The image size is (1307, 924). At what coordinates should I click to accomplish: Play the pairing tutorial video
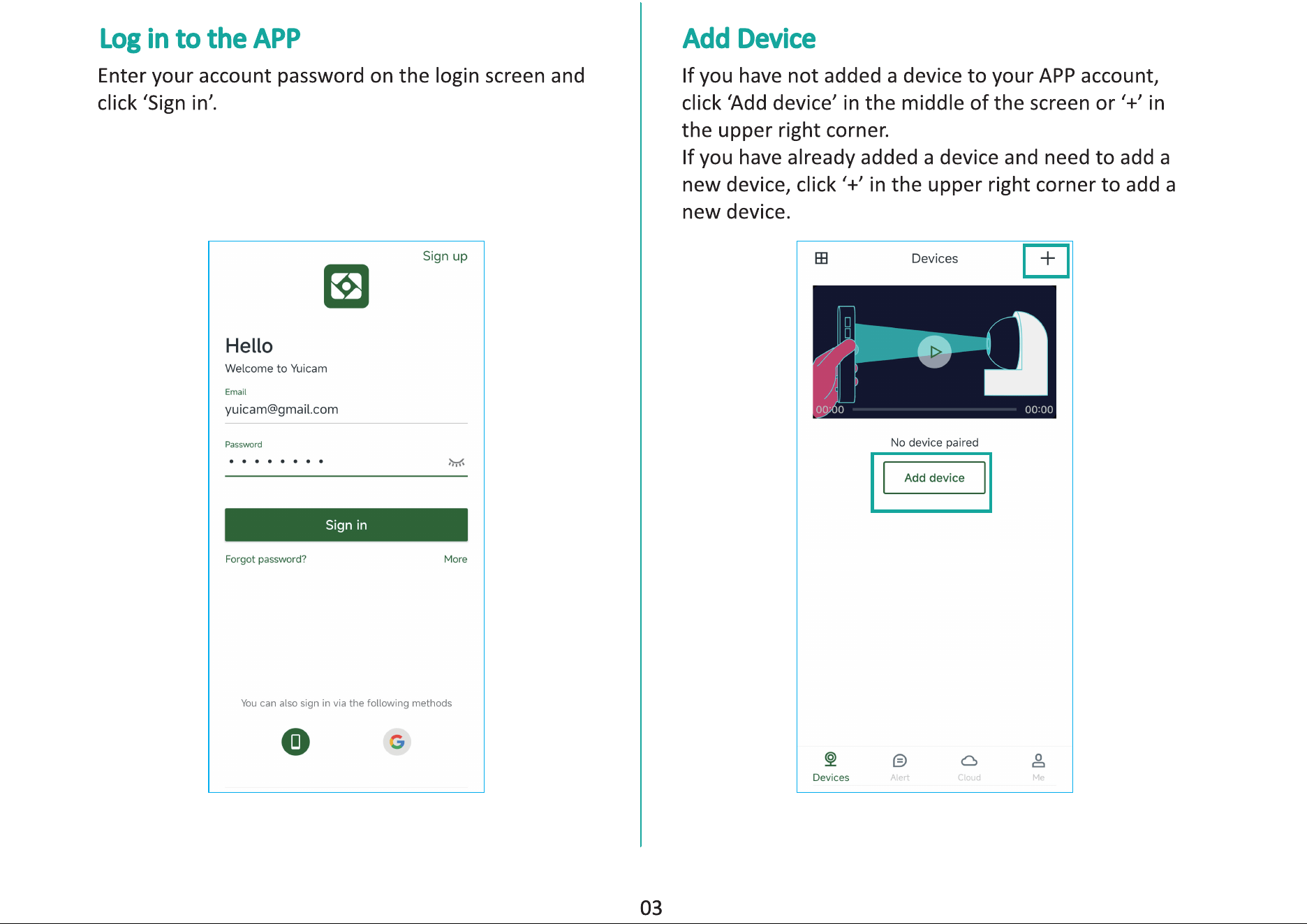pyautogui.click(x=934, y=352)
